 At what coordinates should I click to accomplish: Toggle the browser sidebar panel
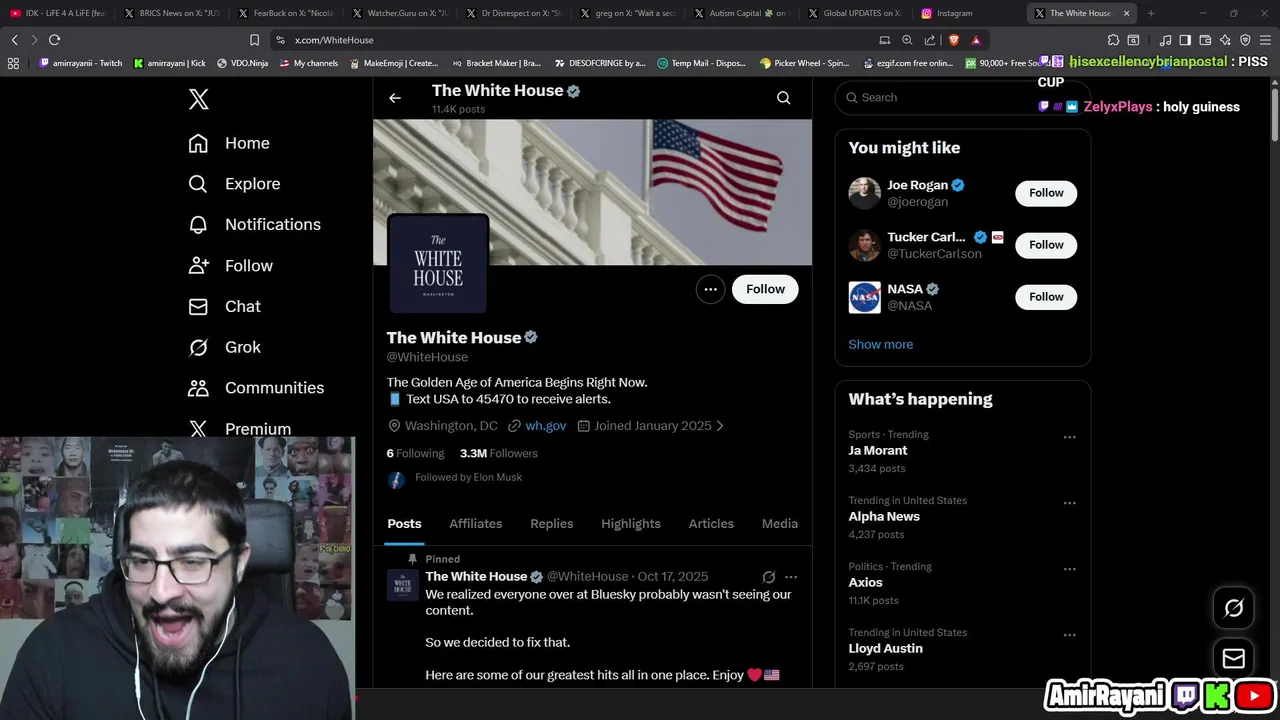[x=1185, y=40]
